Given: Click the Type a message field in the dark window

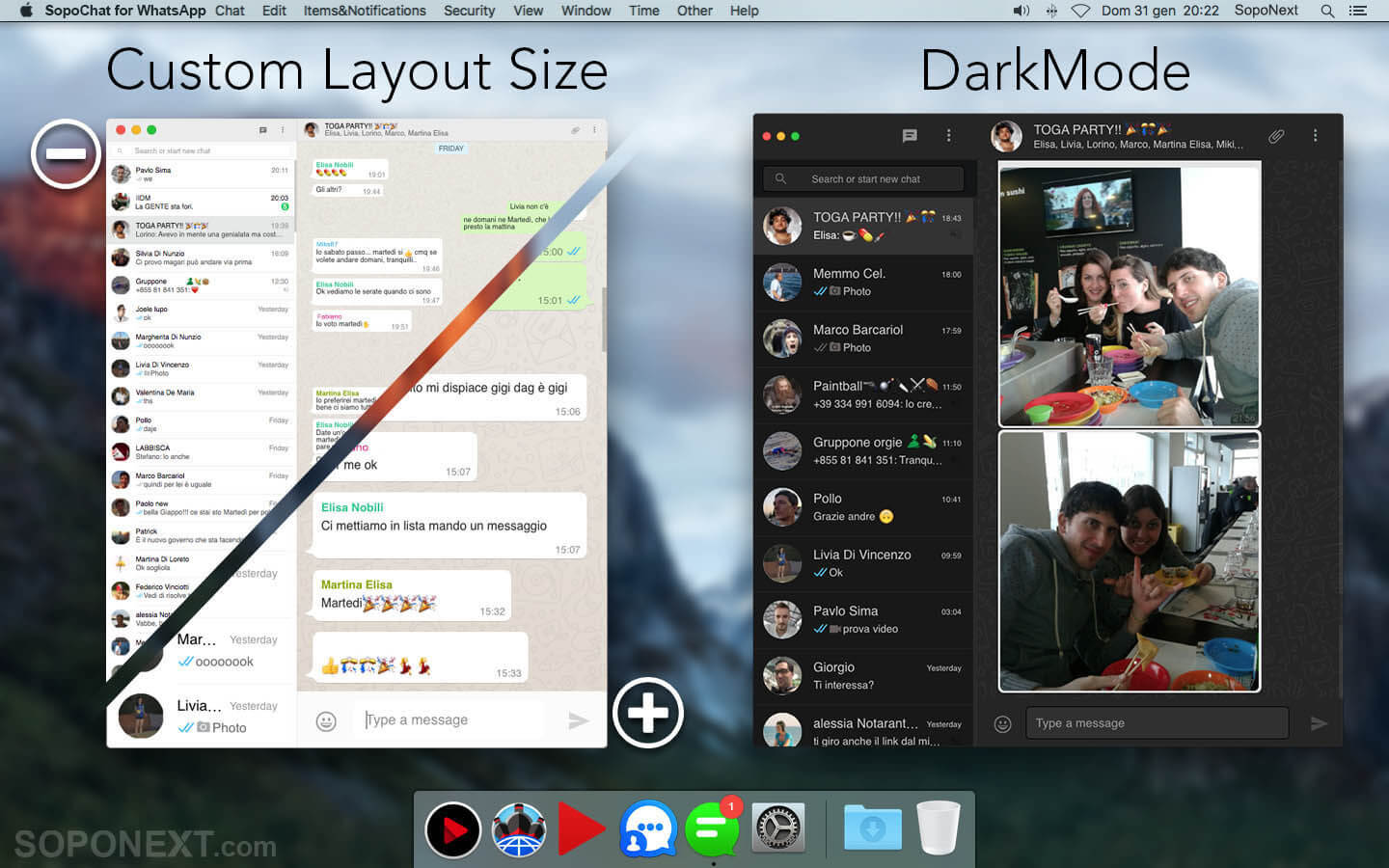Looking at the screenshot, I should (x=1157, y=723).
